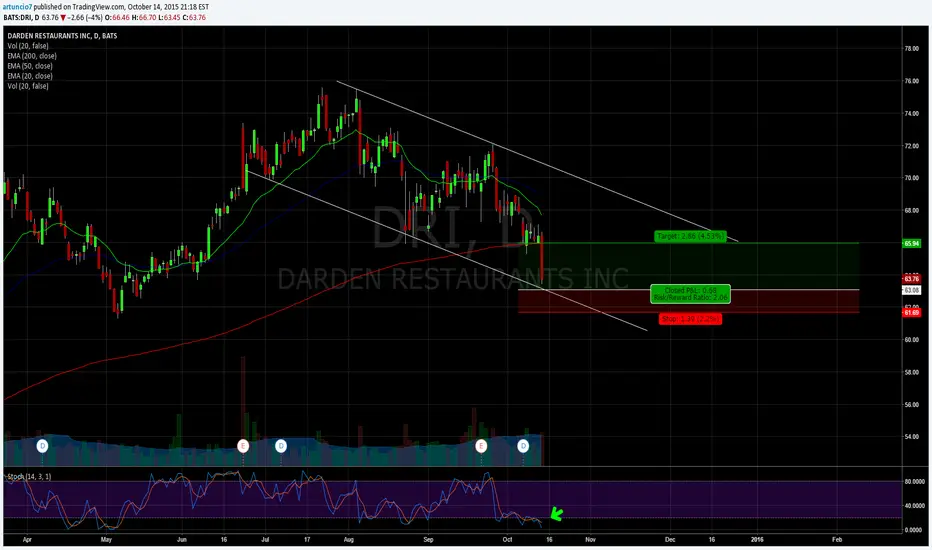Select the EMA (20, close) indicator label

click(x=30, y=76)
